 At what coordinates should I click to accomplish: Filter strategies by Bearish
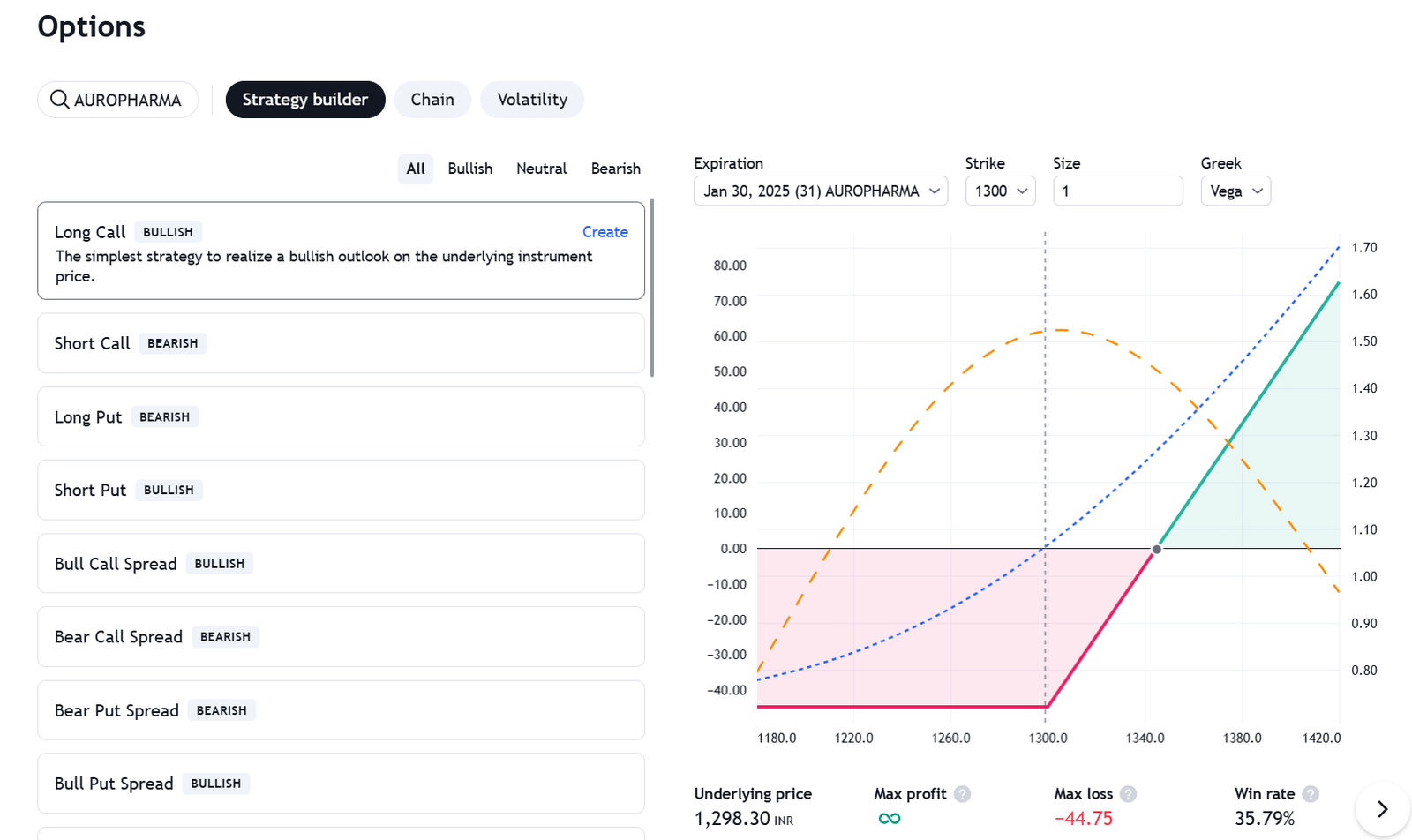pos(615,169)
